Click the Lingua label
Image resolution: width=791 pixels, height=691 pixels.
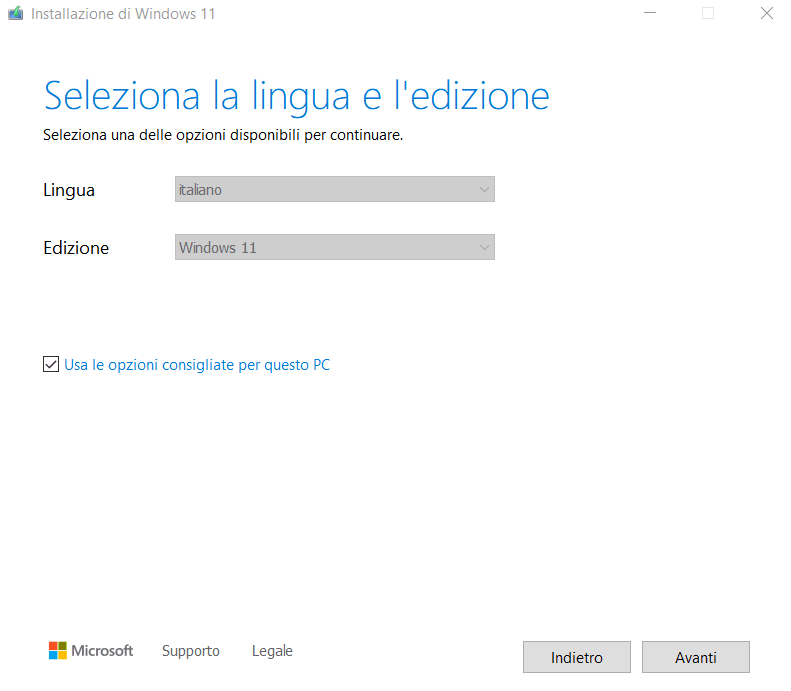tap(69, 190)
